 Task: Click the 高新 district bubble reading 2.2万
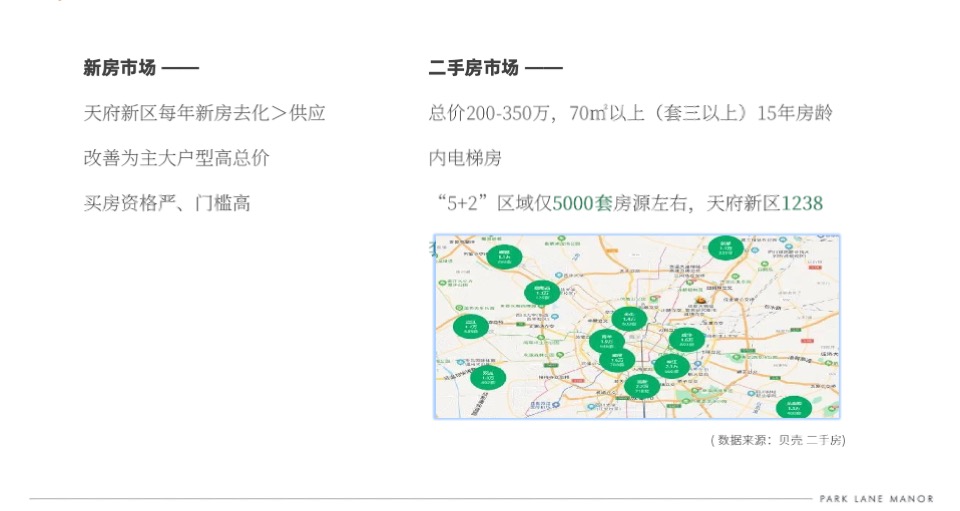642,387
